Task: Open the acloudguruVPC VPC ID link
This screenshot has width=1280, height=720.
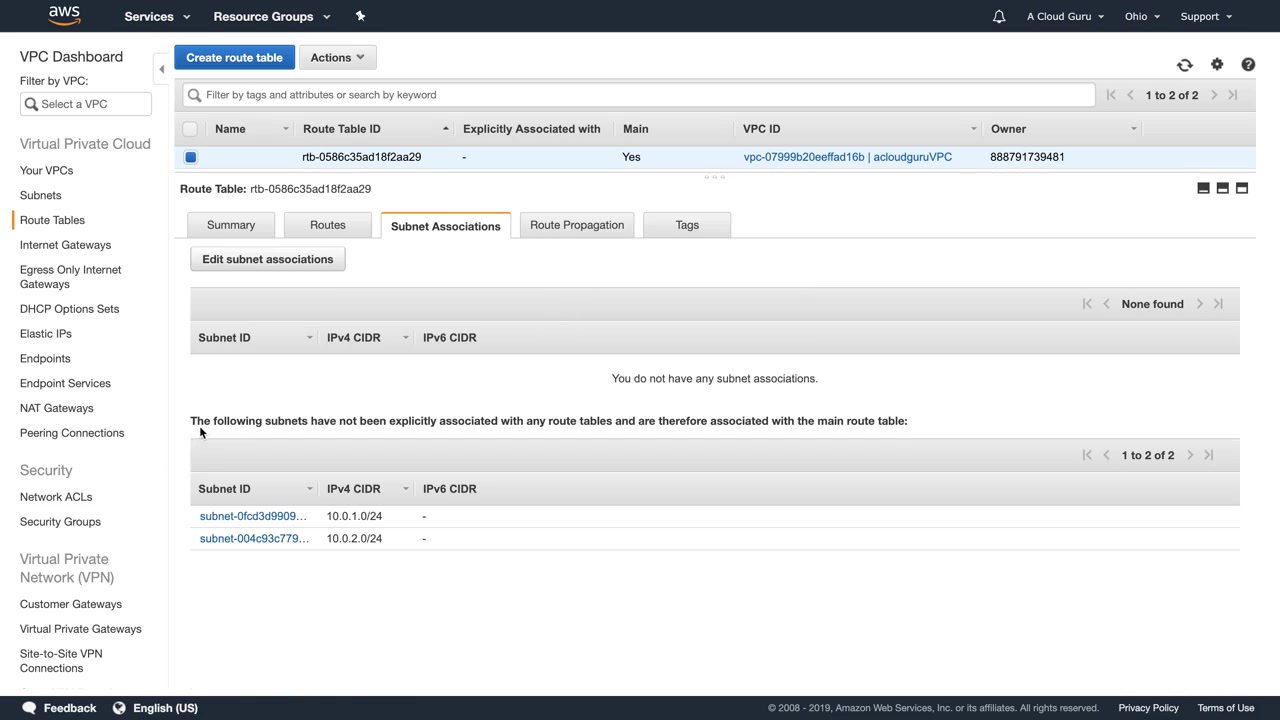Action: click(x=847, y=157)
